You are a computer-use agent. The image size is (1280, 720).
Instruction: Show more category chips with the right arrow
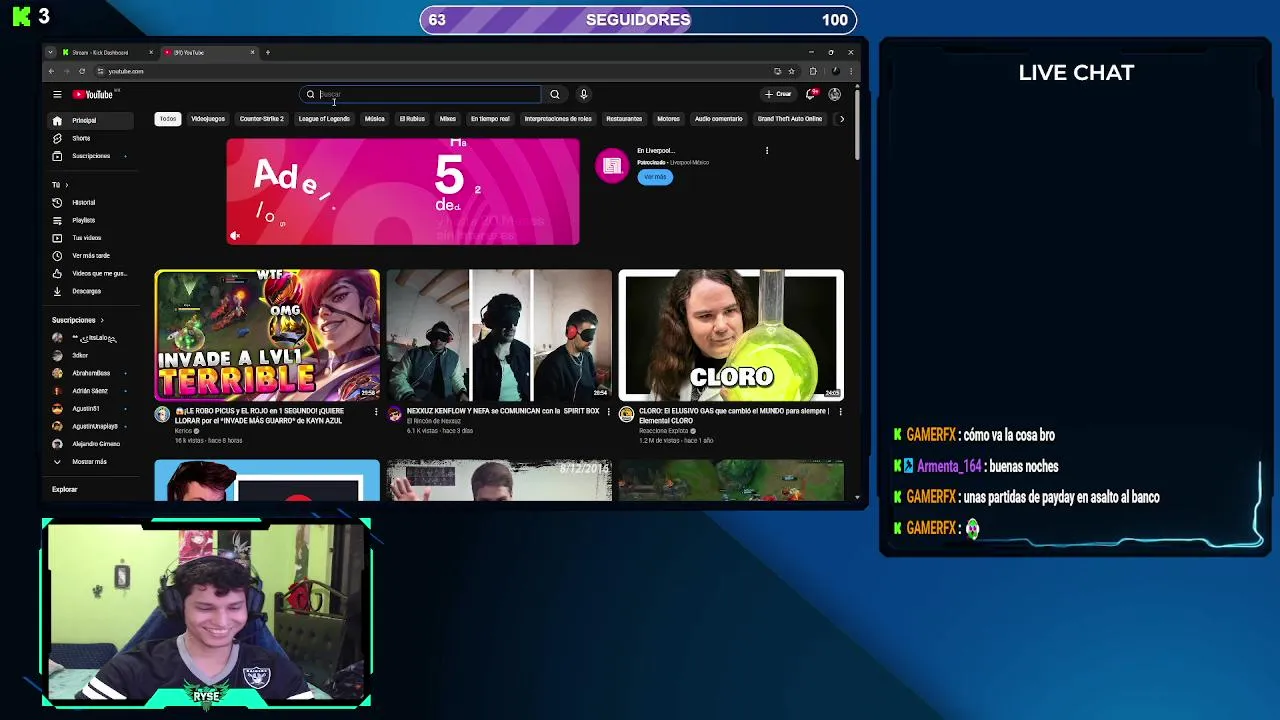[x=841, y=119]
